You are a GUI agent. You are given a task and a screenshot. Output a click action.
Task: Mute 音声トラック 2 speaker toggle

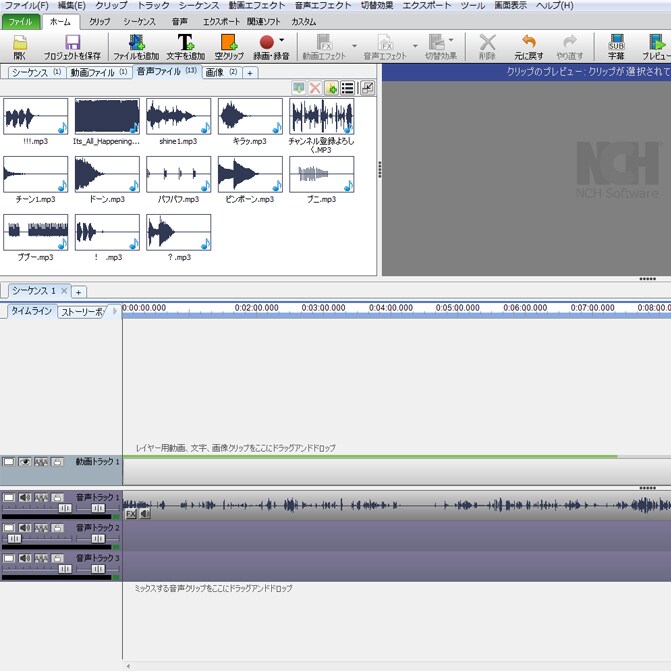click(25, 528)
